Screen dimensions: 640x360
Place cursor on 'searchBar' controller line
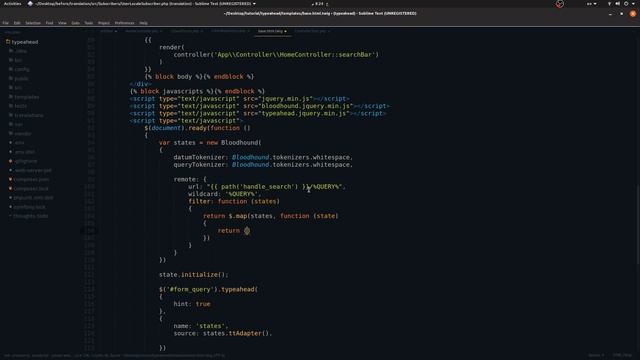[276, 54]
